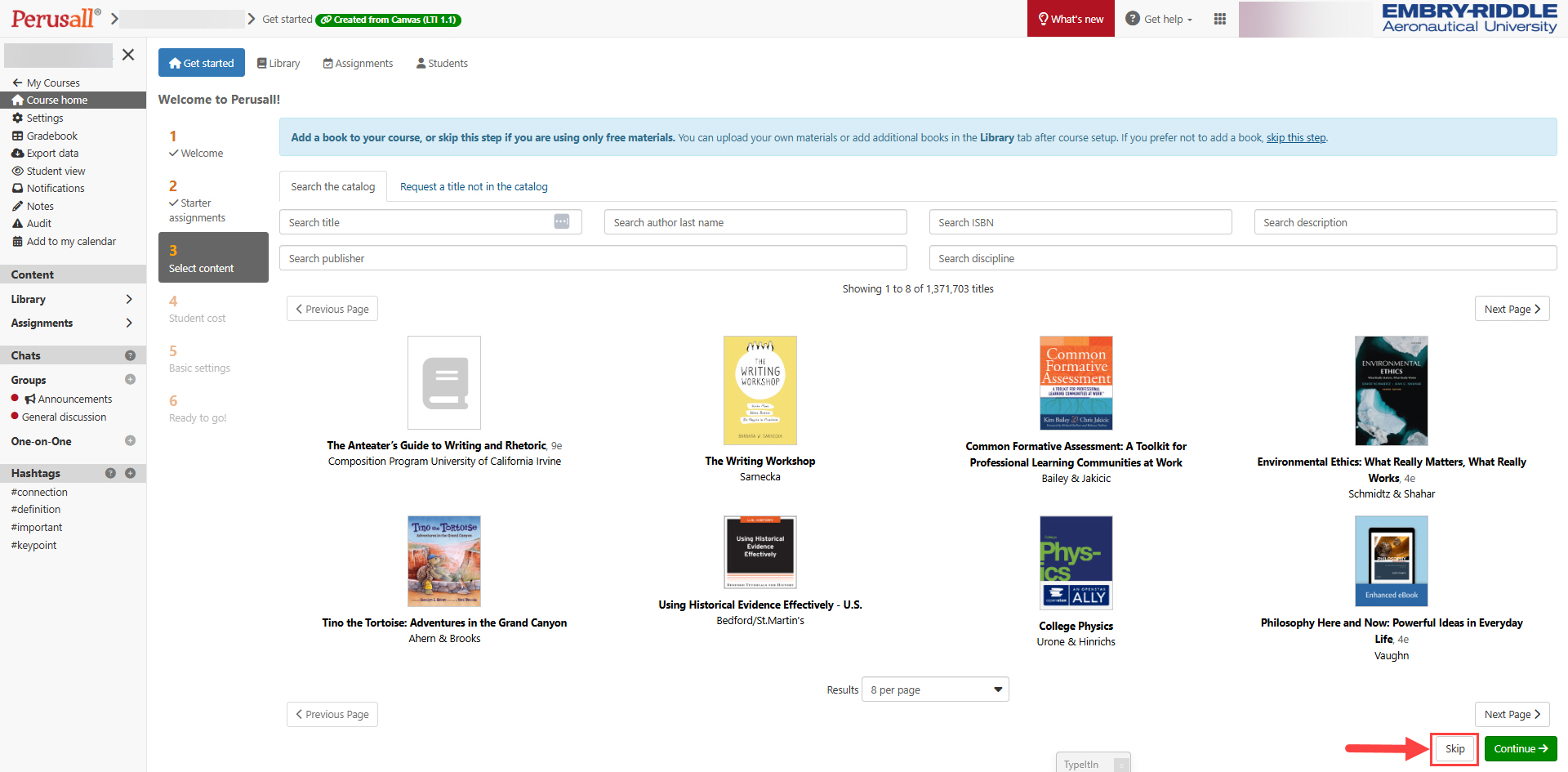The width and height of the screenshot is (1568, 772).
Task: Open the Assignments tab
Action: pyautogui.click(x=358, y=63)
